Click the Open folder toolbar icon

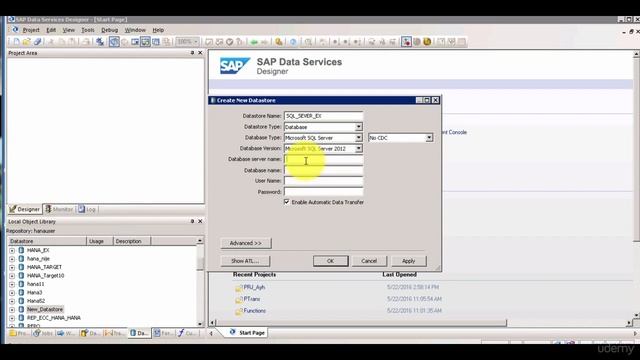[27, 42]
